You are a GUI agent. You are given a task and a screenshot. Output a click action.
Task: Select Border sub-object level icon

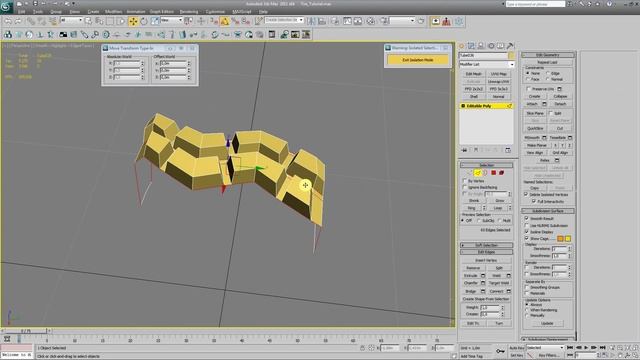coord(485,173)
